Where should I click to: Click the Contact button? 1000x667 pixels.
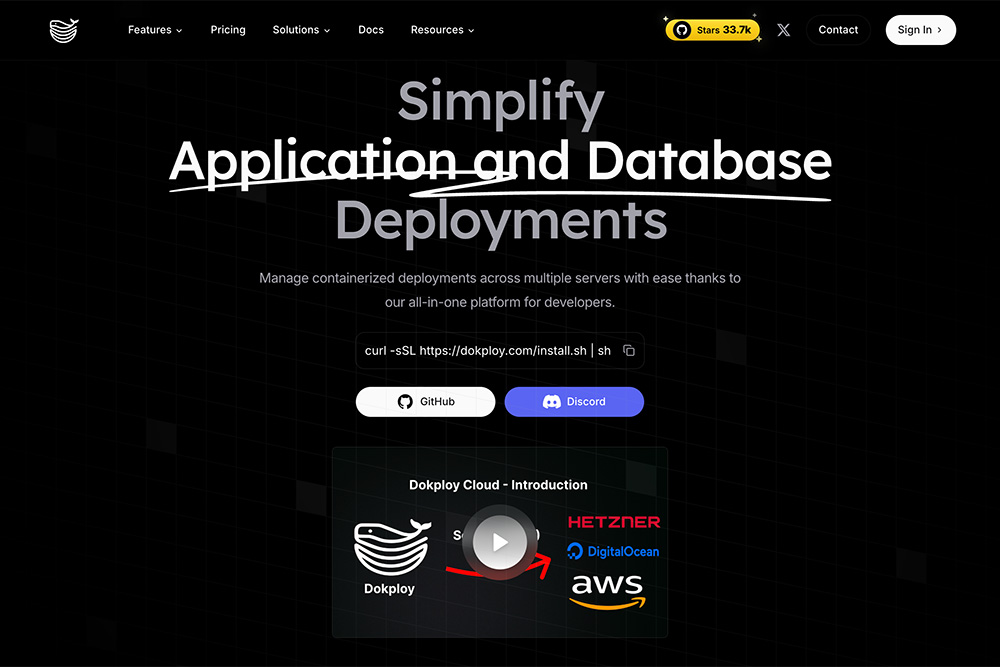click(838, 30)
